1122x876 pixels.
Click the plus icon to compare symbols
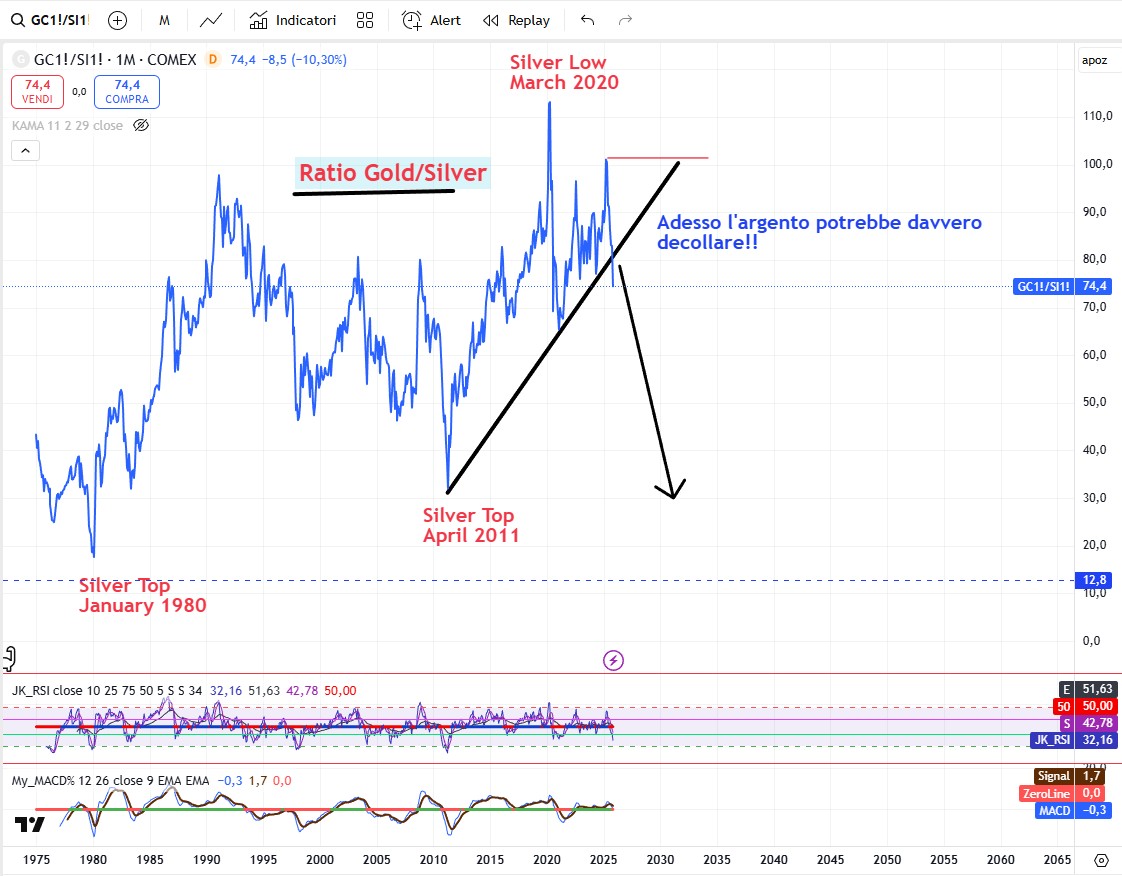[x=117, y=20]
